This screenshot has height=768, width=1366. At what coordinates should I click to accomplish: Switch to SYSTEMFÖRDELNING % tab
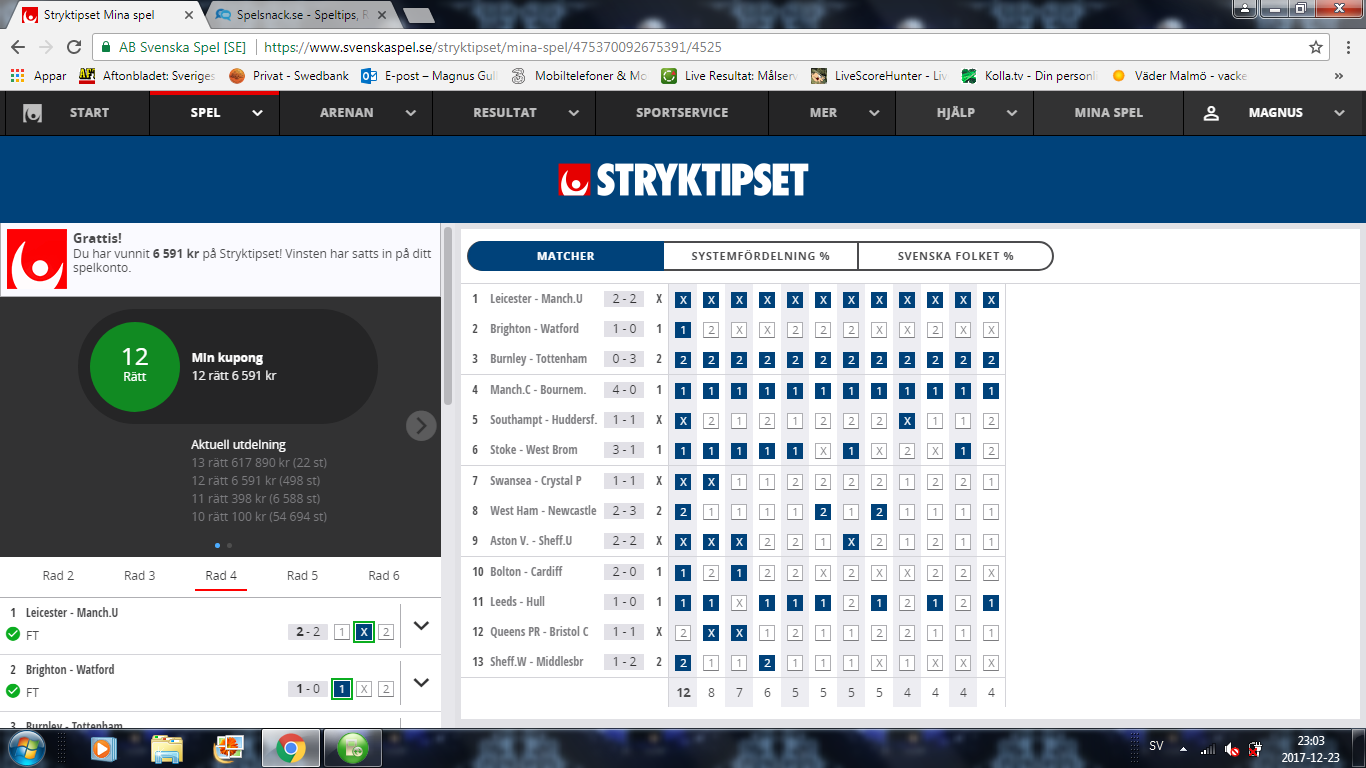coord(760,256)
